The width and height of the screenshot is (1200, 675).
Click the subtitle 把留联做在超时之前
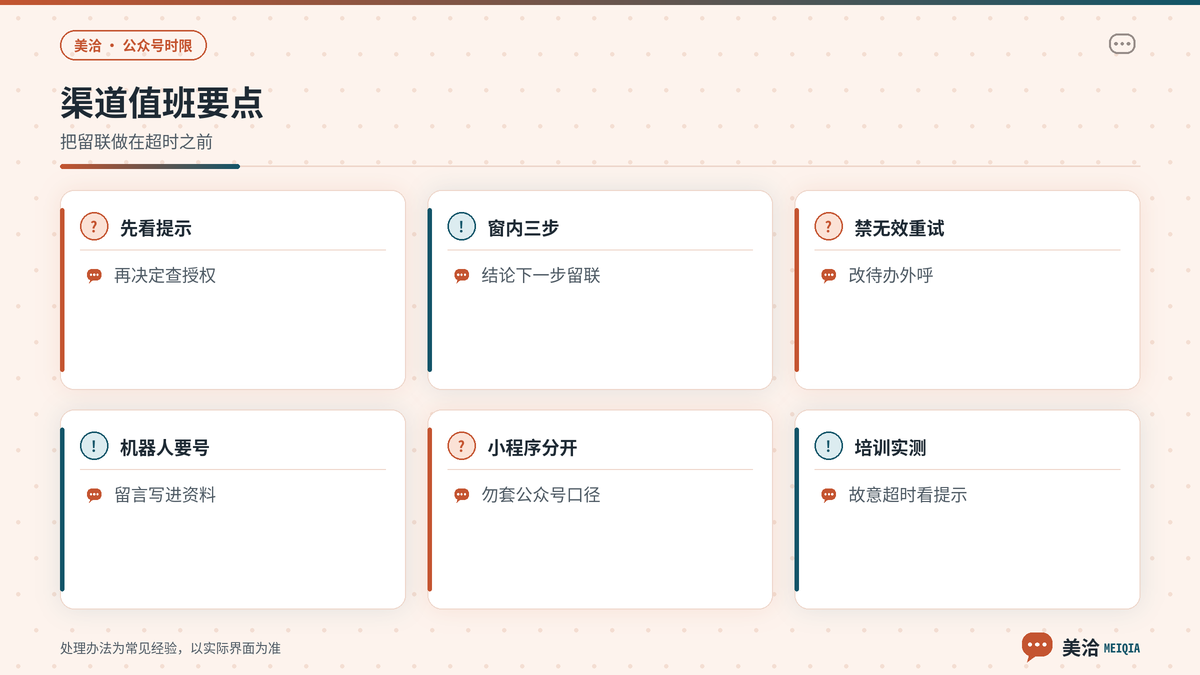136,142
